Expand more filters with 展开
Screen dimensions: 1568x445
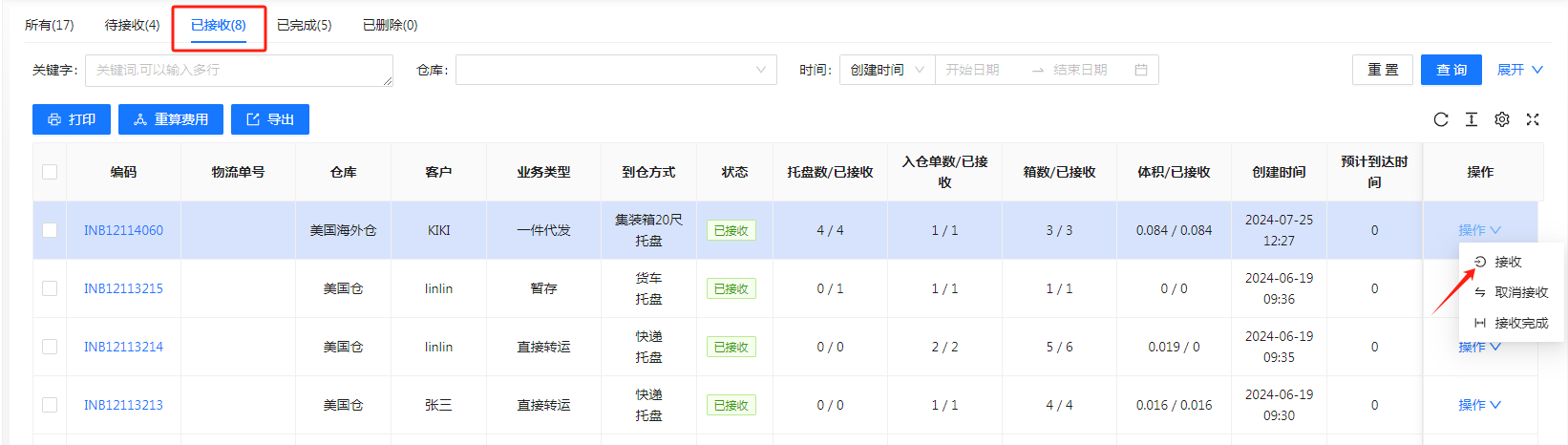(x=1519, y=70)
